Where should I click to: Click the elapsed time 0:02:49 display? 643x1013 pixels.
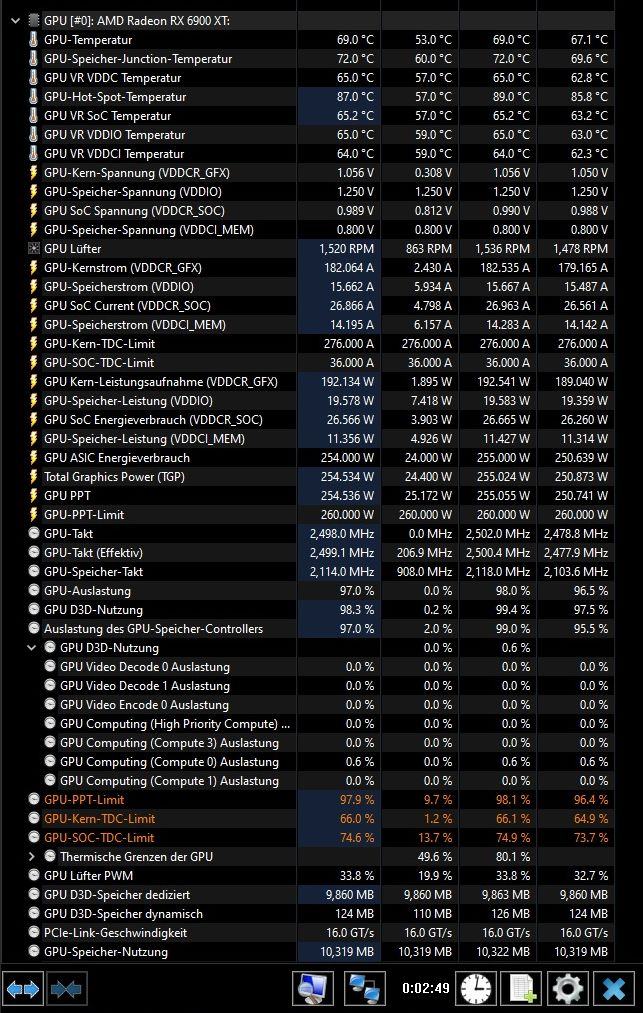click(425, 988)
